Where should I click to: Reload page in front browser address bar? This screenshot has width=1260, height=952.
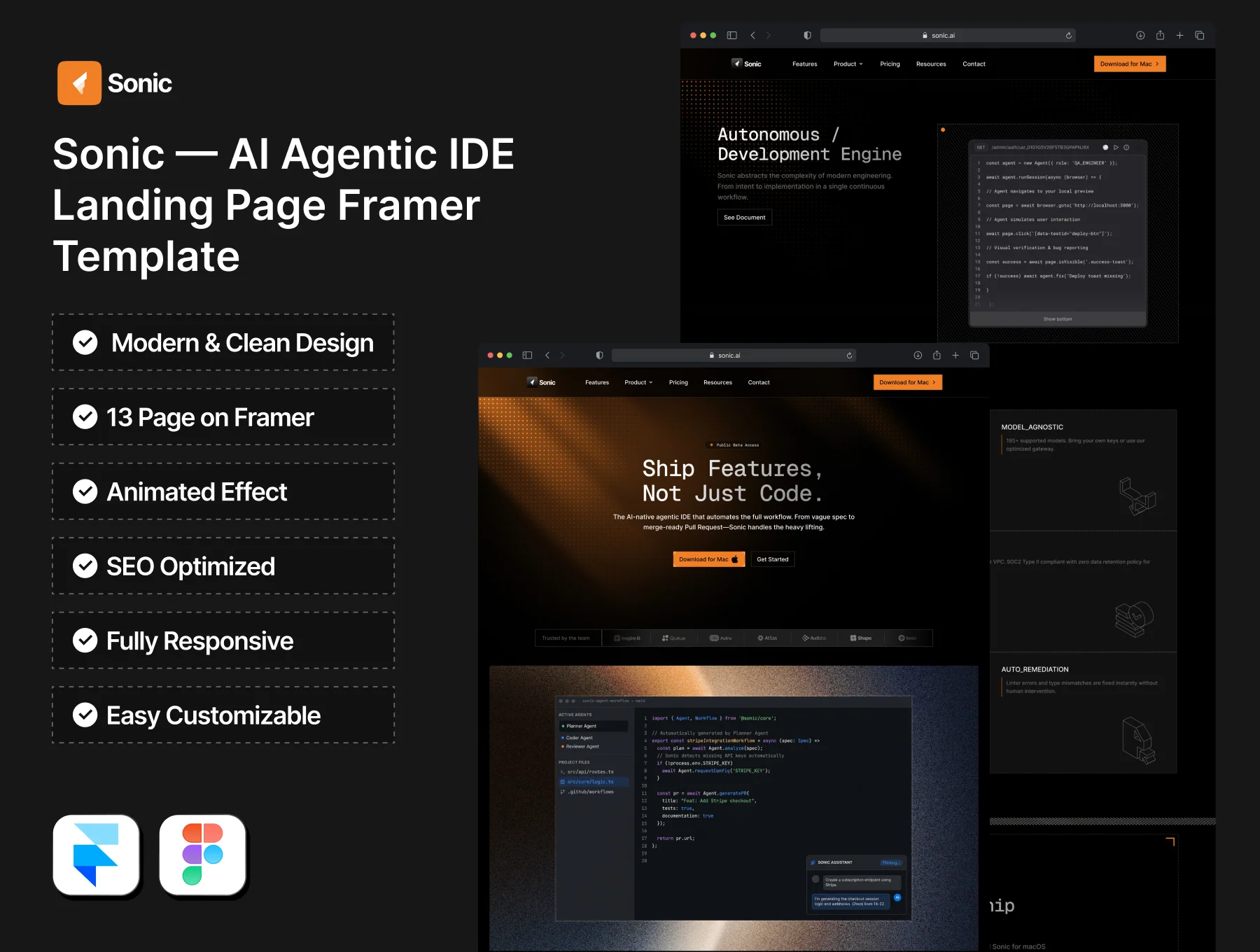click(849, 356)
